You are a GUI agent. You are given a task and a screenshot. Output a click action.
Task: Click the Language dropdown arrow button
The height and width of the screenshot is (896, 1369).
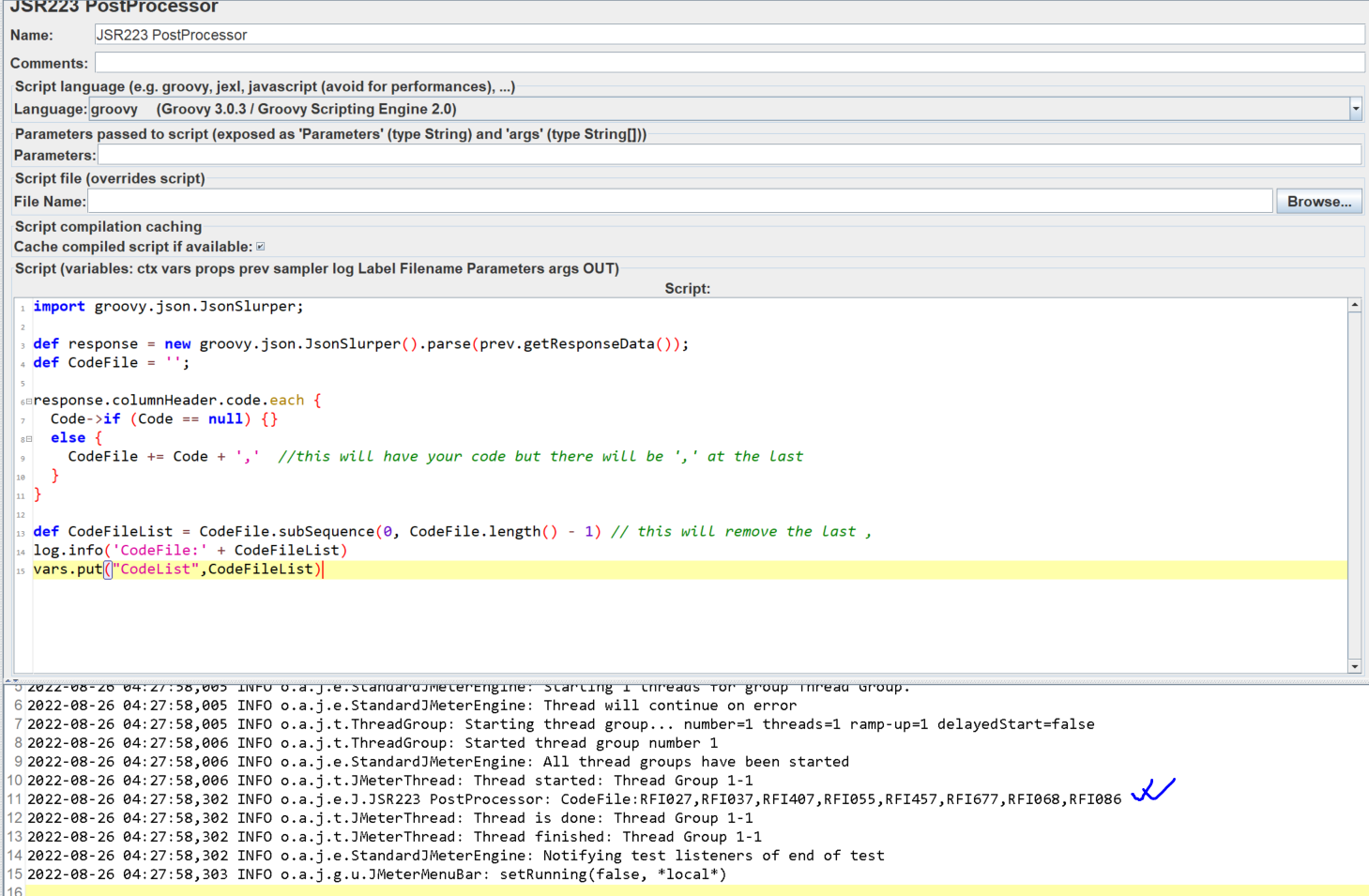tap(1356, 109)
